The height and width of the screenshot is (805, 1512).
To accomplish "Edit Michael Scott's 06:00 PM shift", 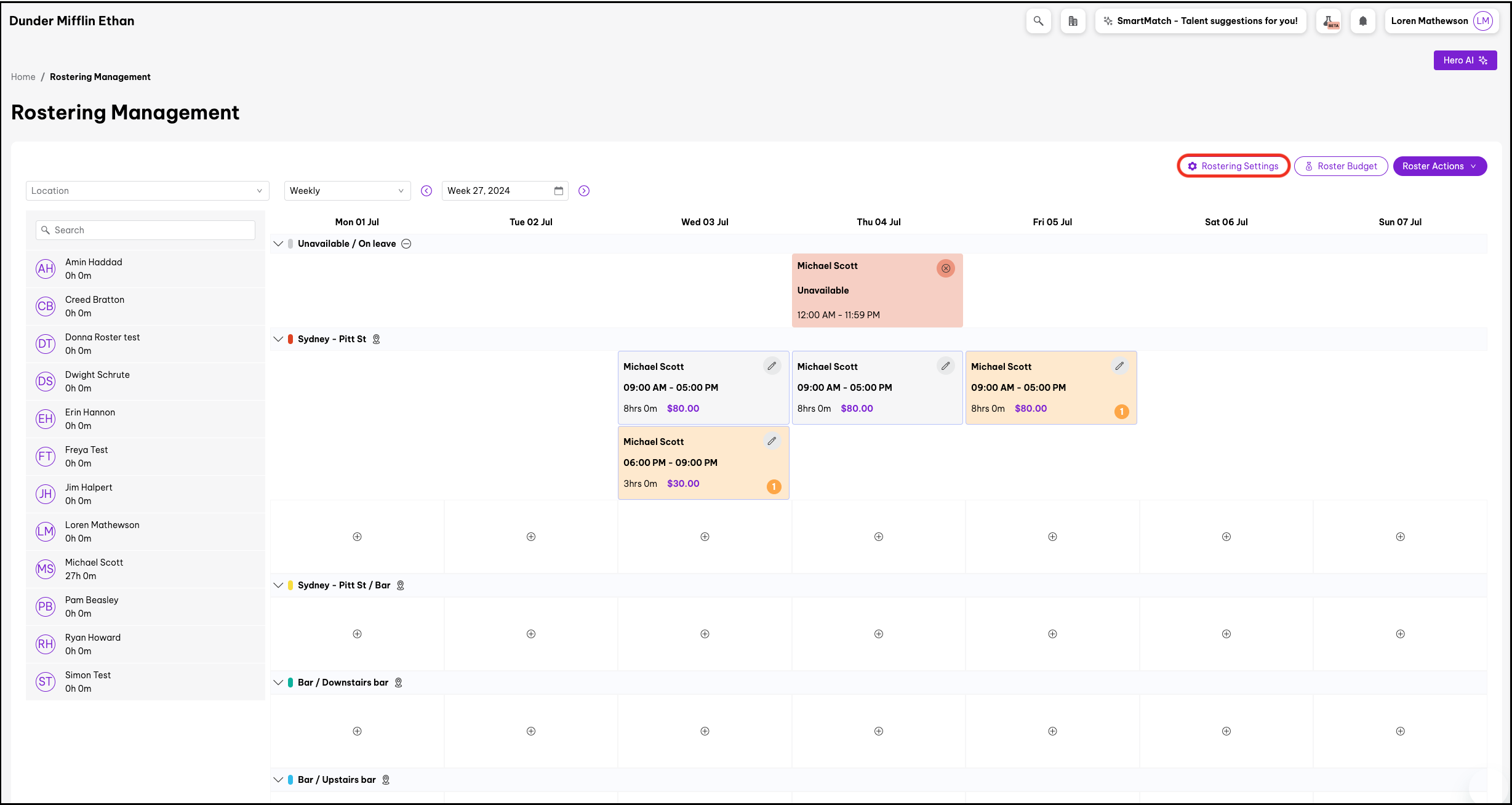I will pos(772,441).
